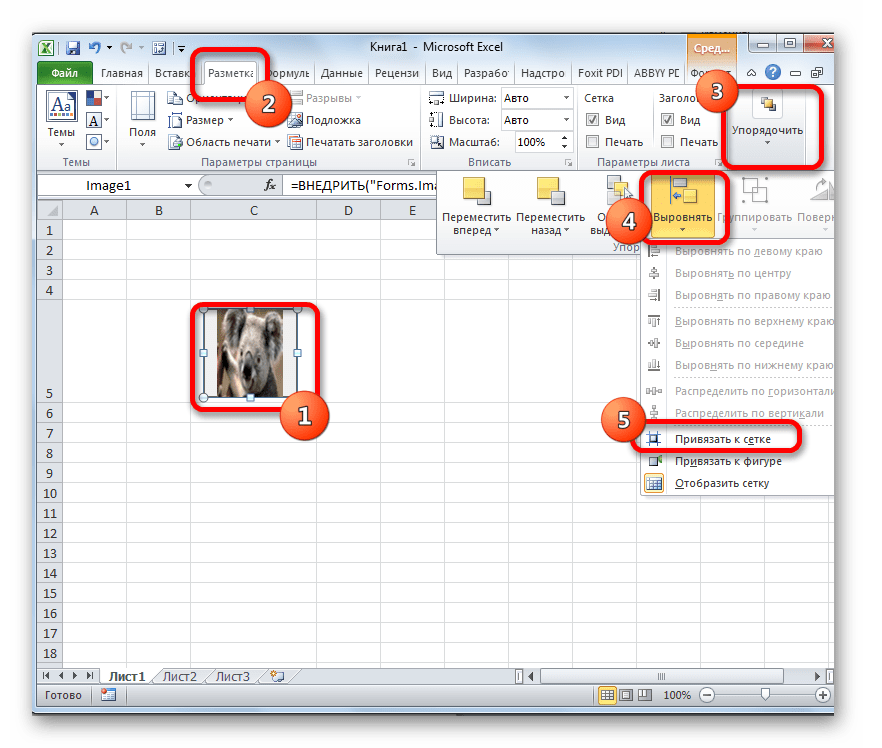Switch to the Данные tab
The height and width of the screenshot is (748, 882).
341,73
